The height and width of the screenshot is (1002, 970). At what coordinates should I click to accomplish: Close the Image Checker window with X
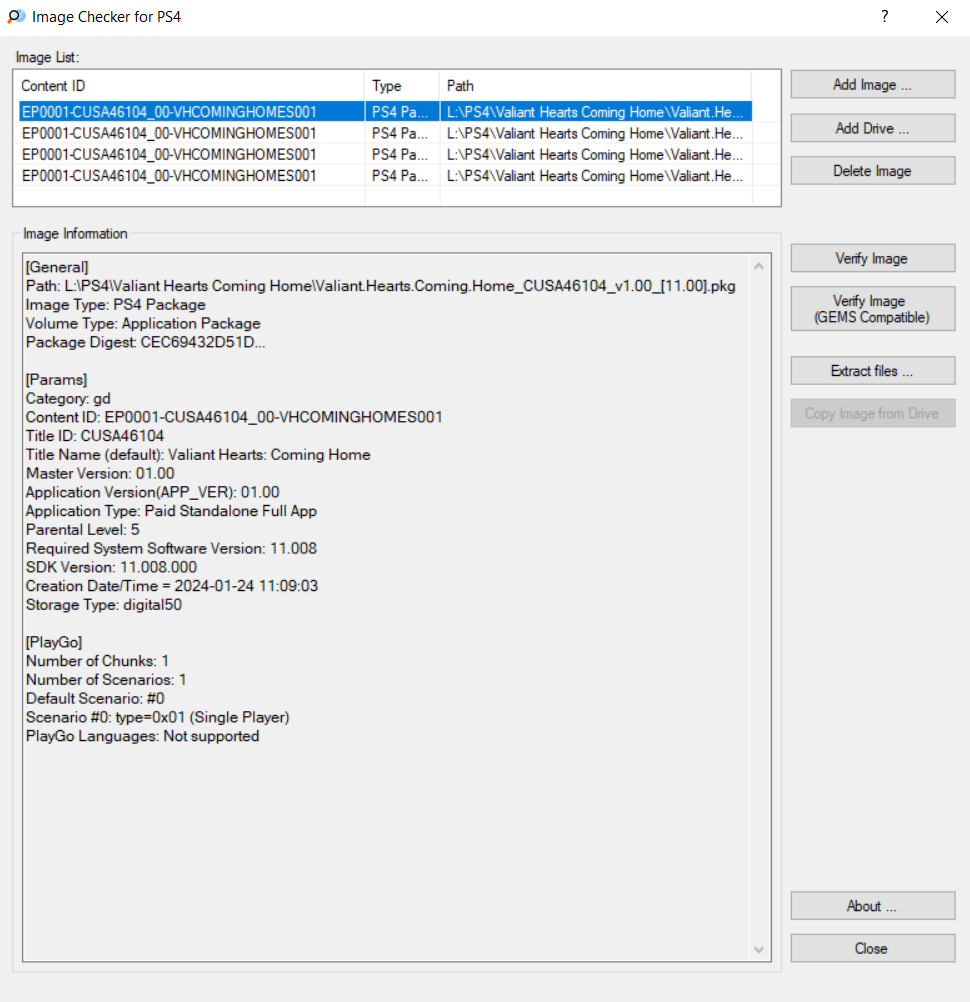coord(942,17)
